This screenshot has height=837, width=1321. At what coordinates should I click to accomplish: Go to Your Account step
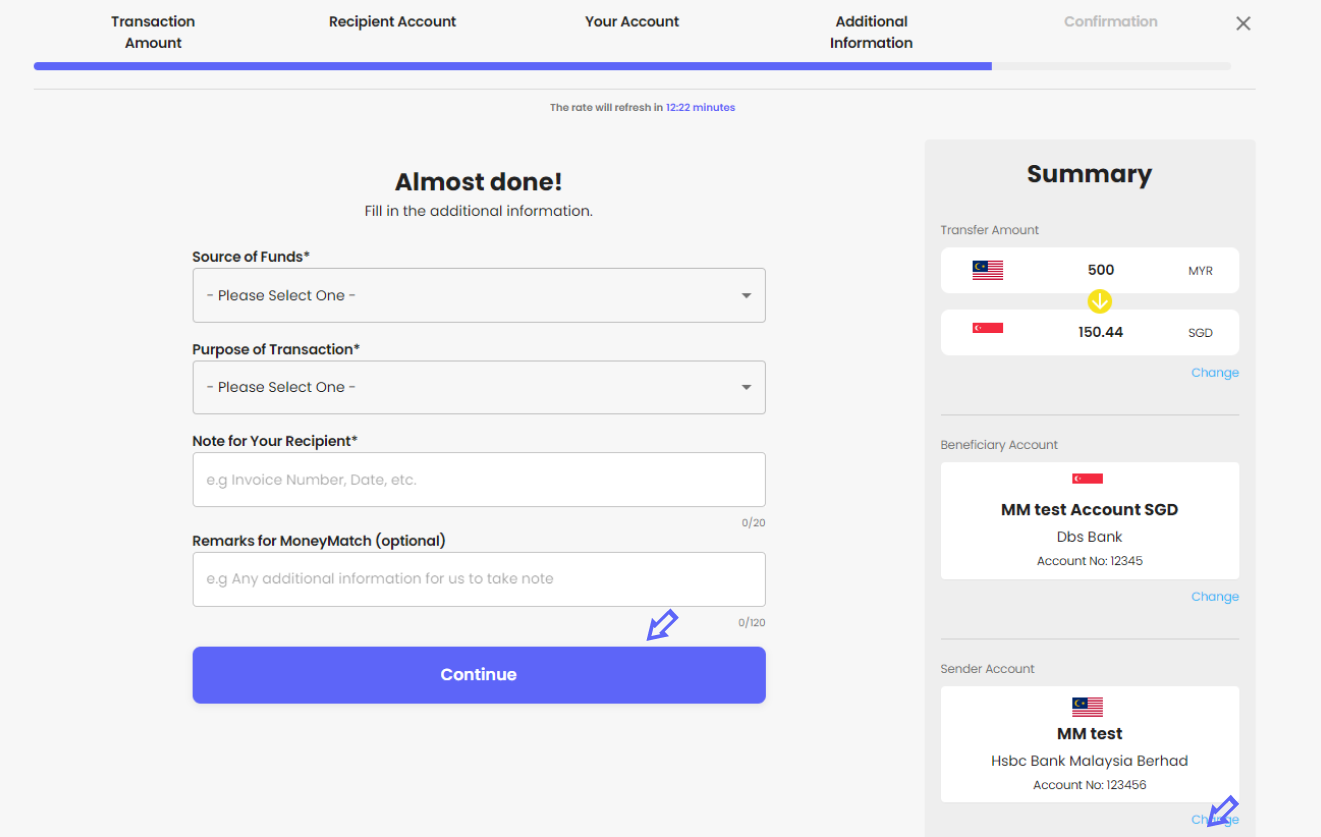coord(632,21)
